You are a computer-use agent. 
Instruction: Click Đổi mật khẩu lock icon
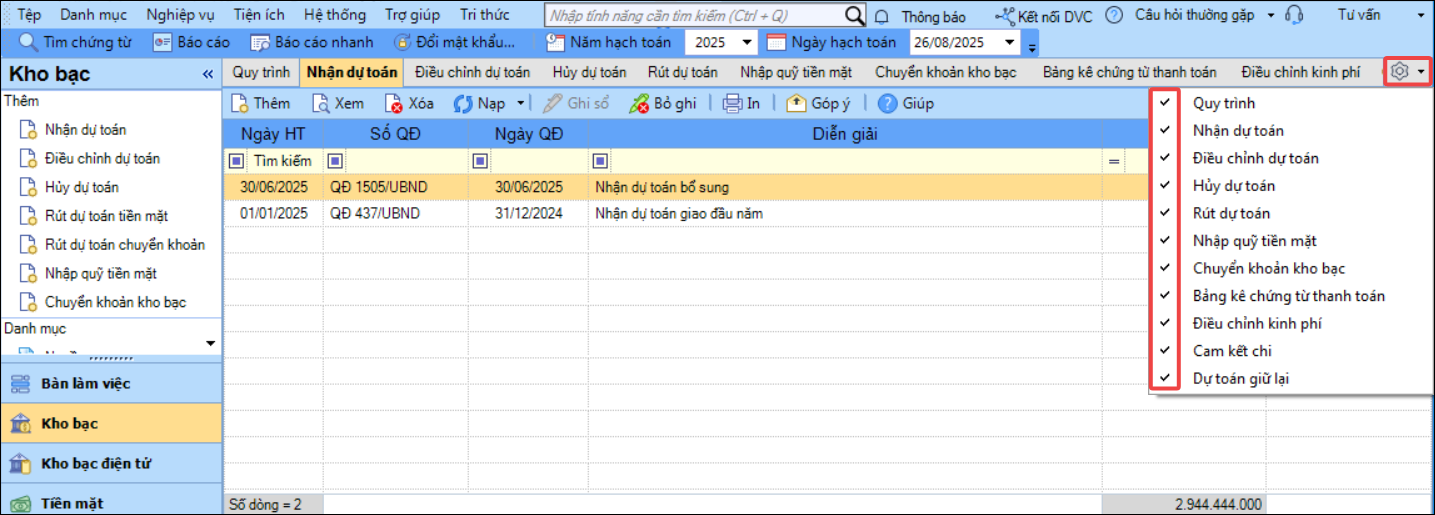coord(402,42)
